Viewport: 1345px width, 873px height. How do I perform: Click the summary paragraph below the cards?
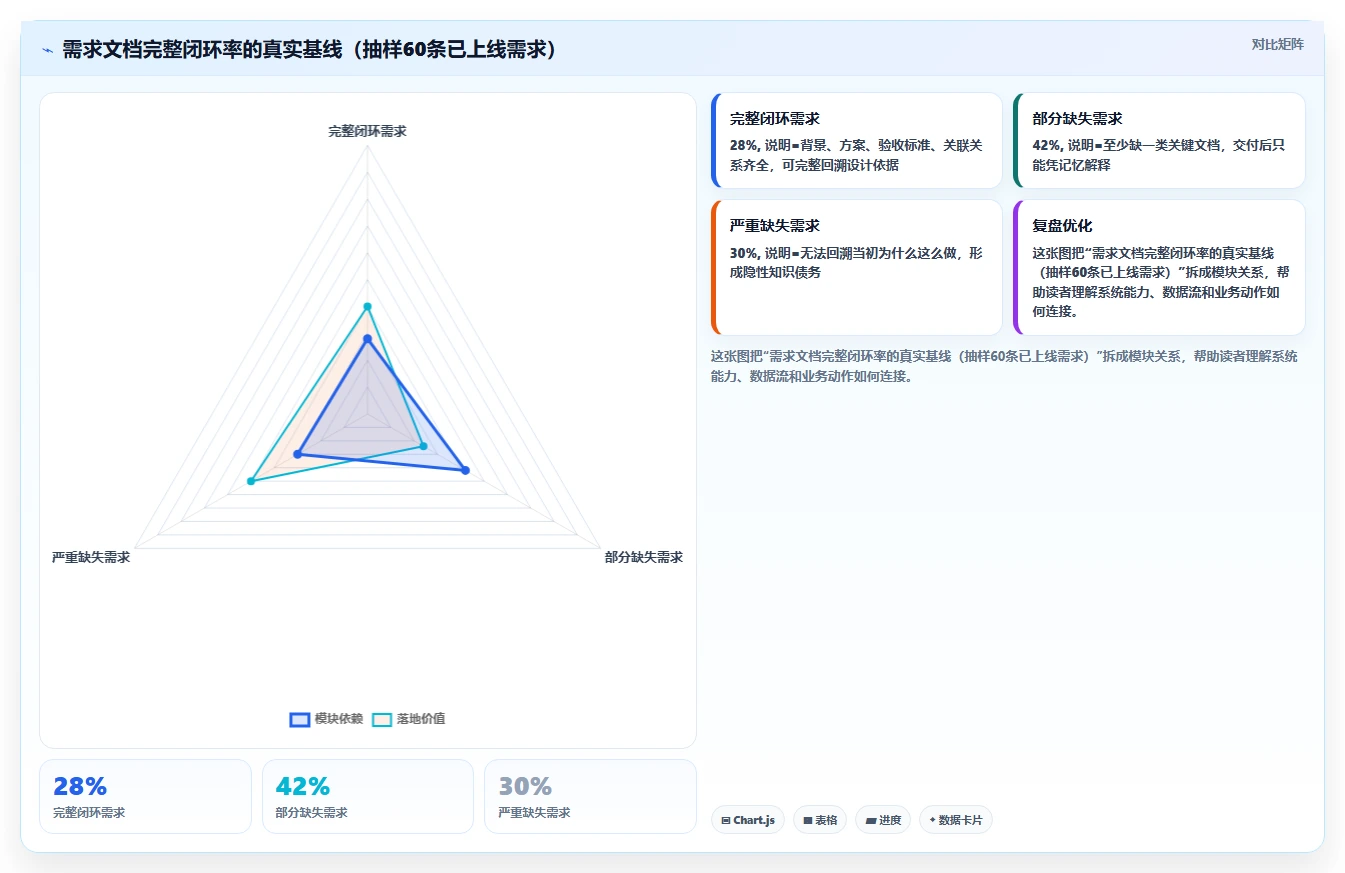[1005, 366]
